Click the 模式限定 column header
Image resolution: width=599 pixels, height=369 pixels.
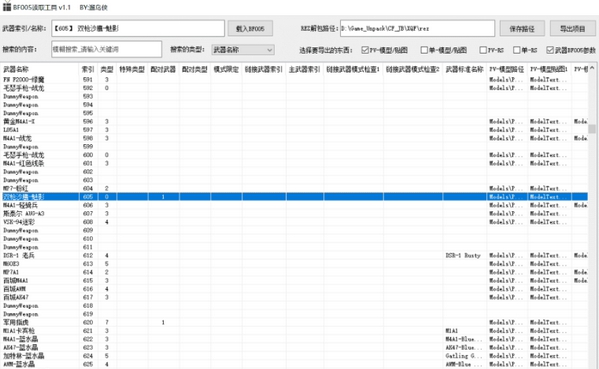[x=226, y=69]
